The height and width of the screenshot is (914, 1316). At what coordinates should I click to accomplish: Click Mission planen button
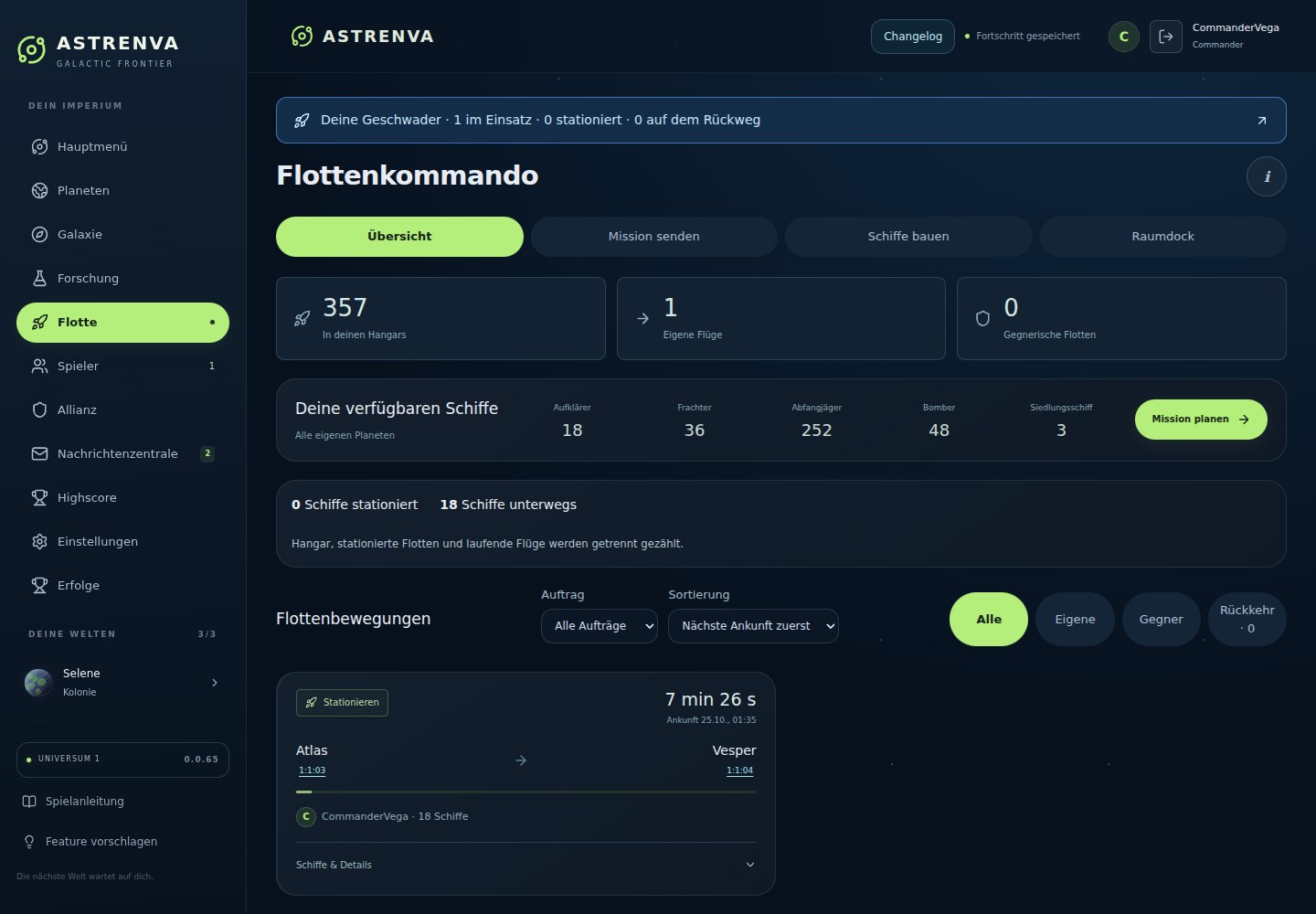click(x=1201, y=420)
